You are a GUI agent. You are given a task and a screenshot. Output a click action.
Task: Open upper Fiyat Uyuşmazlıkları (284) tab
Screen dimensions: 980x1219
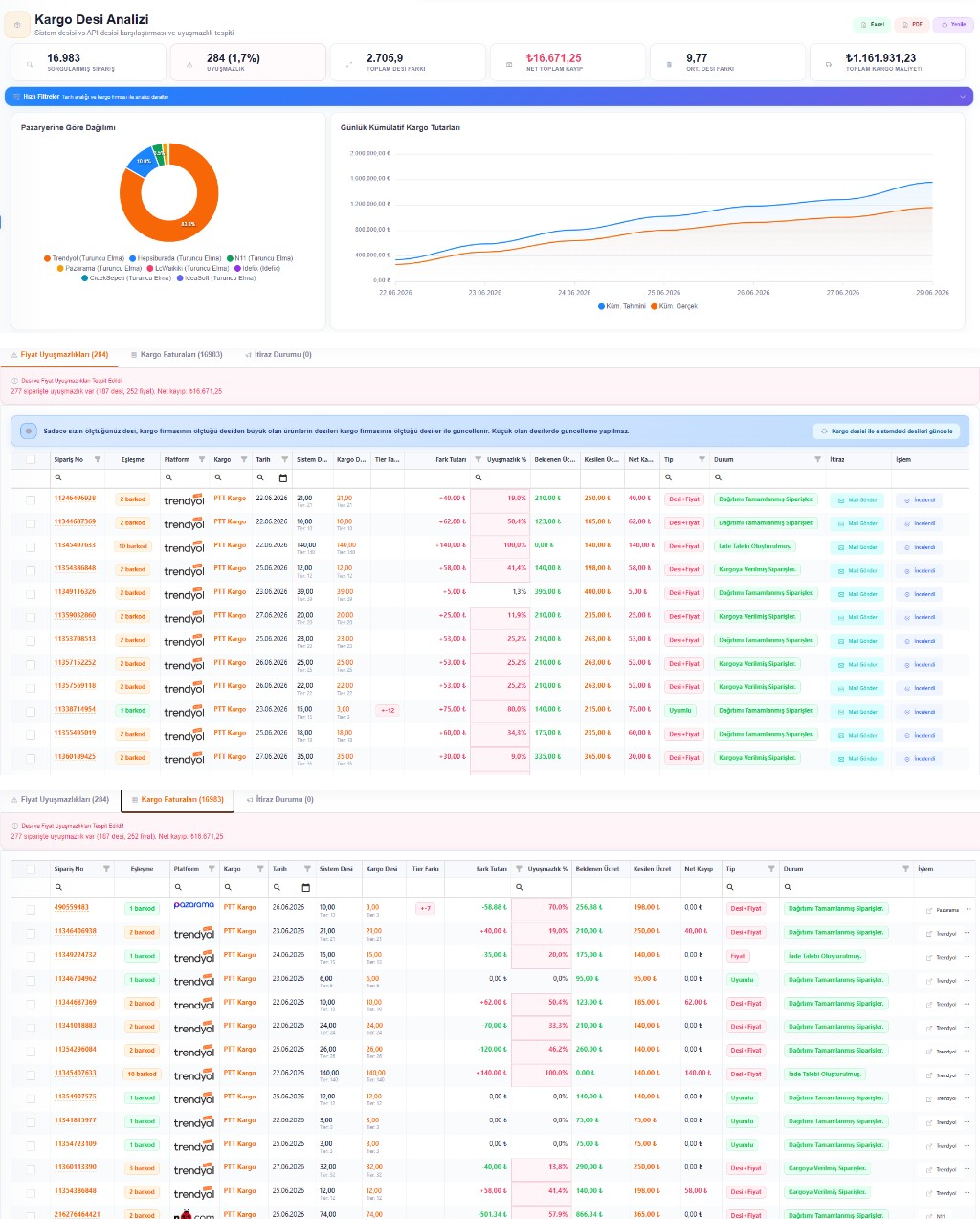59,354
